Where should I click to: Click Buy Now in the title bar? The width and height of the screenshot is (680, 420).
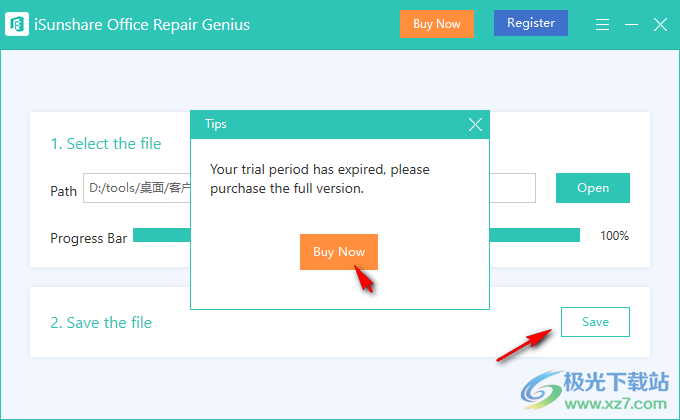click(x=437, y=24)
